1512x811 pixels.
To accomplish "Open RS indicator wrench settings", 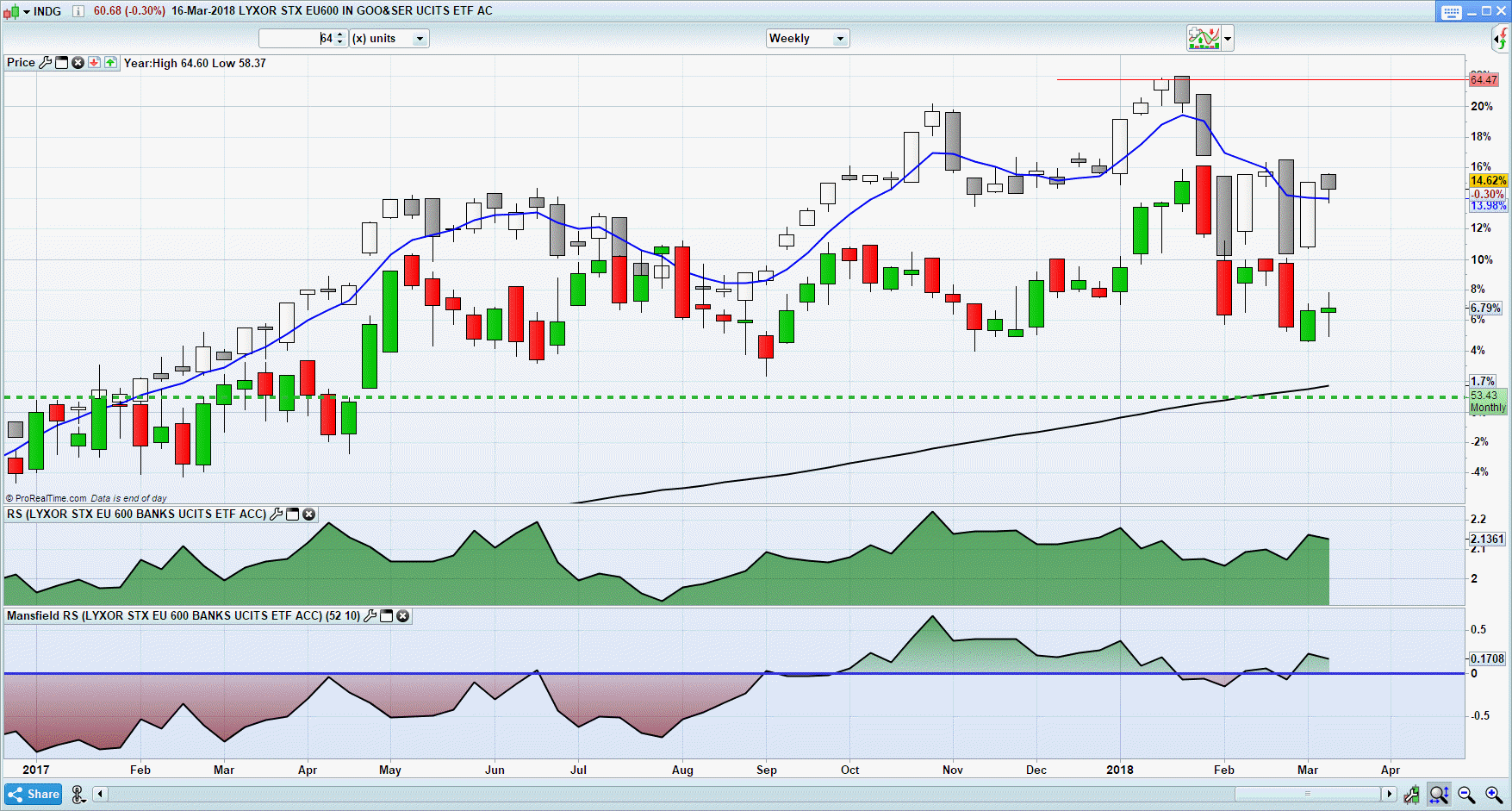I will (x=276, y=514).
